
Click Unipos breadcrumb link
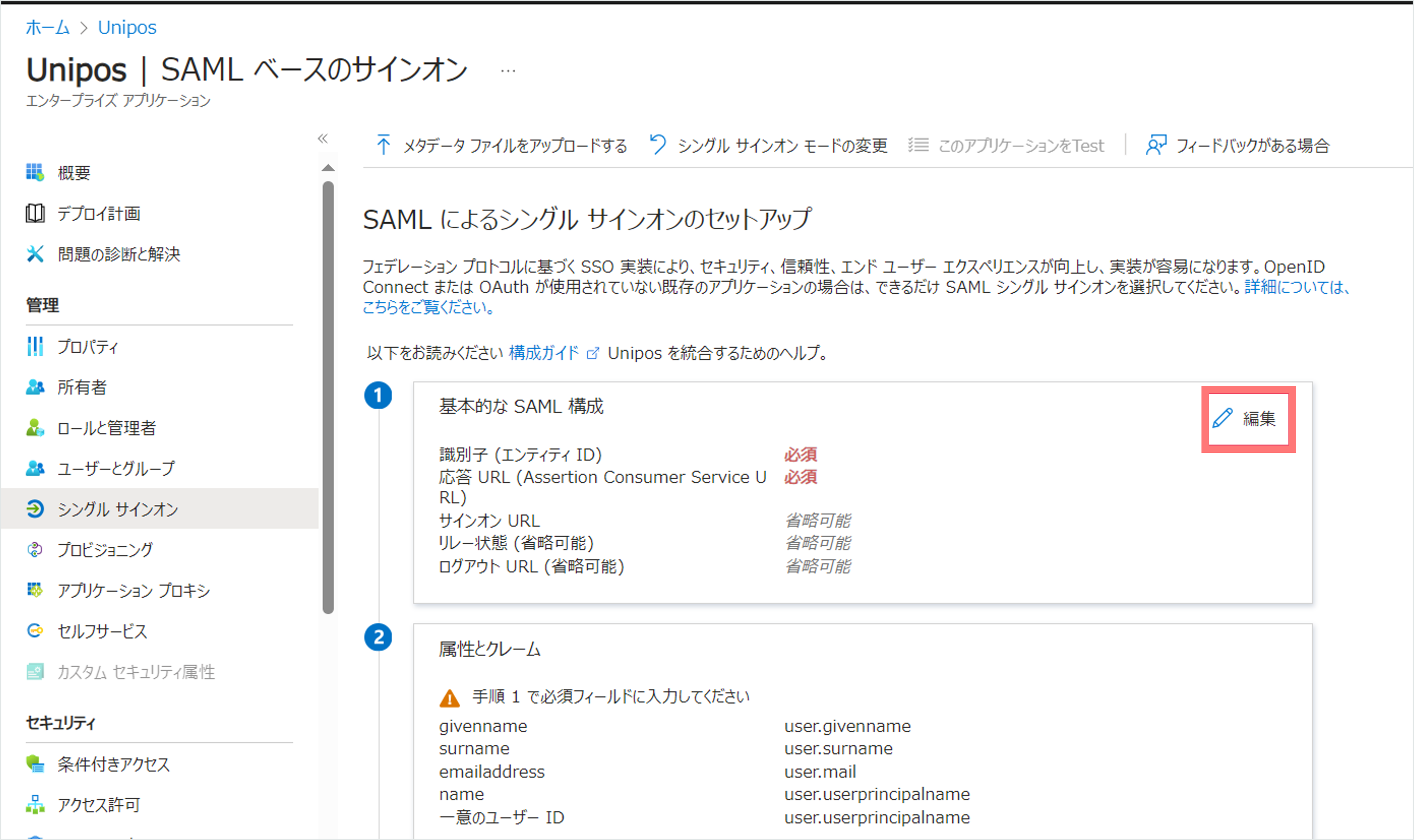click(x=127, y=27)
